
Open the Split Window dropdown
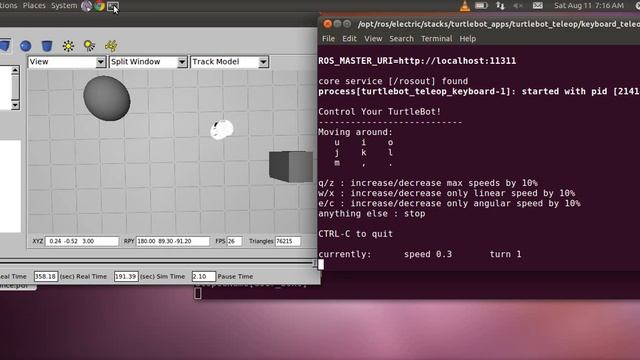click(148, 62)
